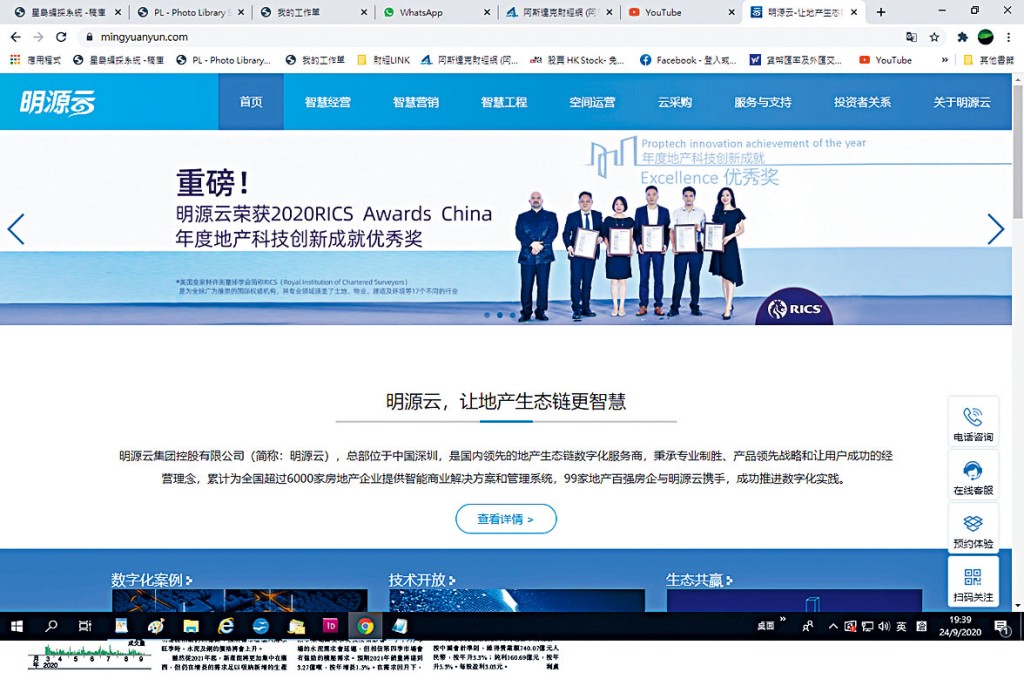Close the YouTube tab
The height and width of the screenshot is (686, 1024).
point(731,12)
